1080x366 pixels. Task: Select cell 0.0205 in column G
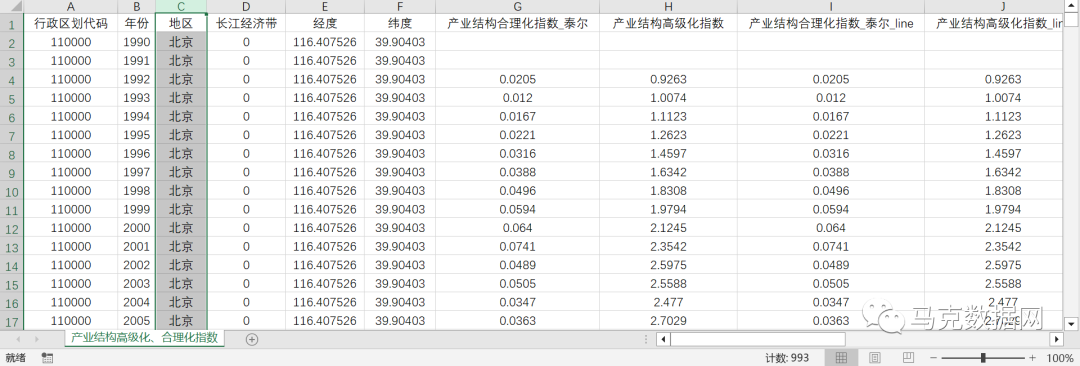(517, 79)
